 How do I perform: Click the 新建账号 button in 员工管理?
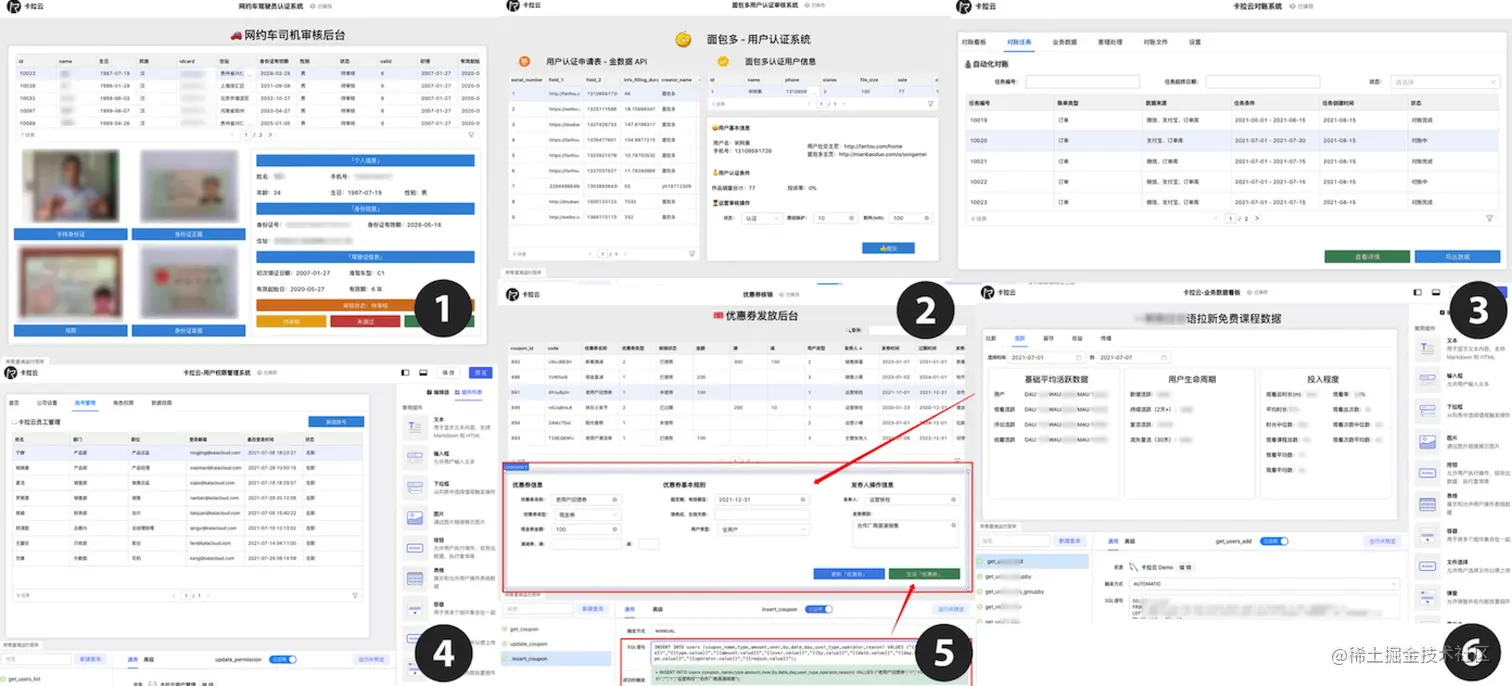(335, 422)
